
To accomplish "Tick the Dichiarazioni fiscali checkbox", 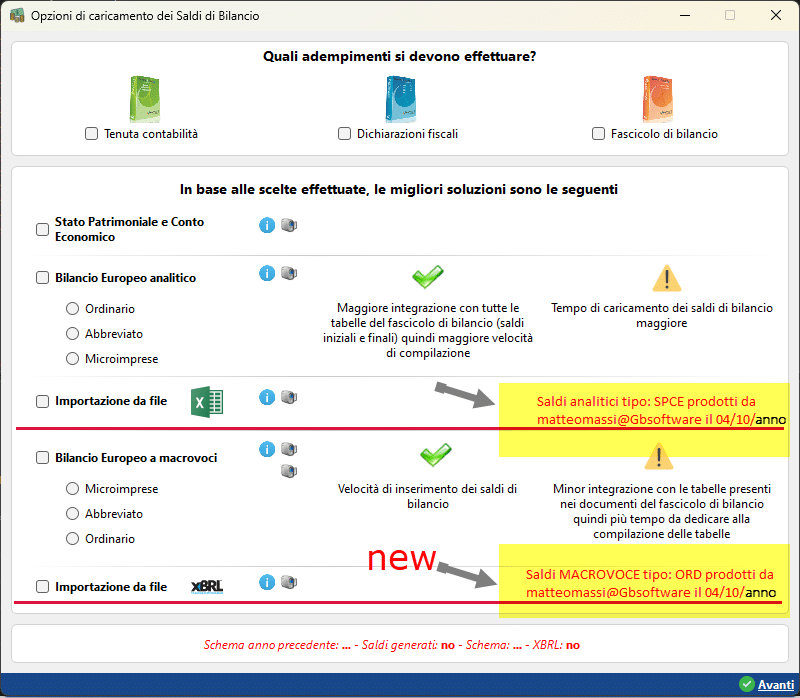I will pyautogui.click(x=344, y=134).
